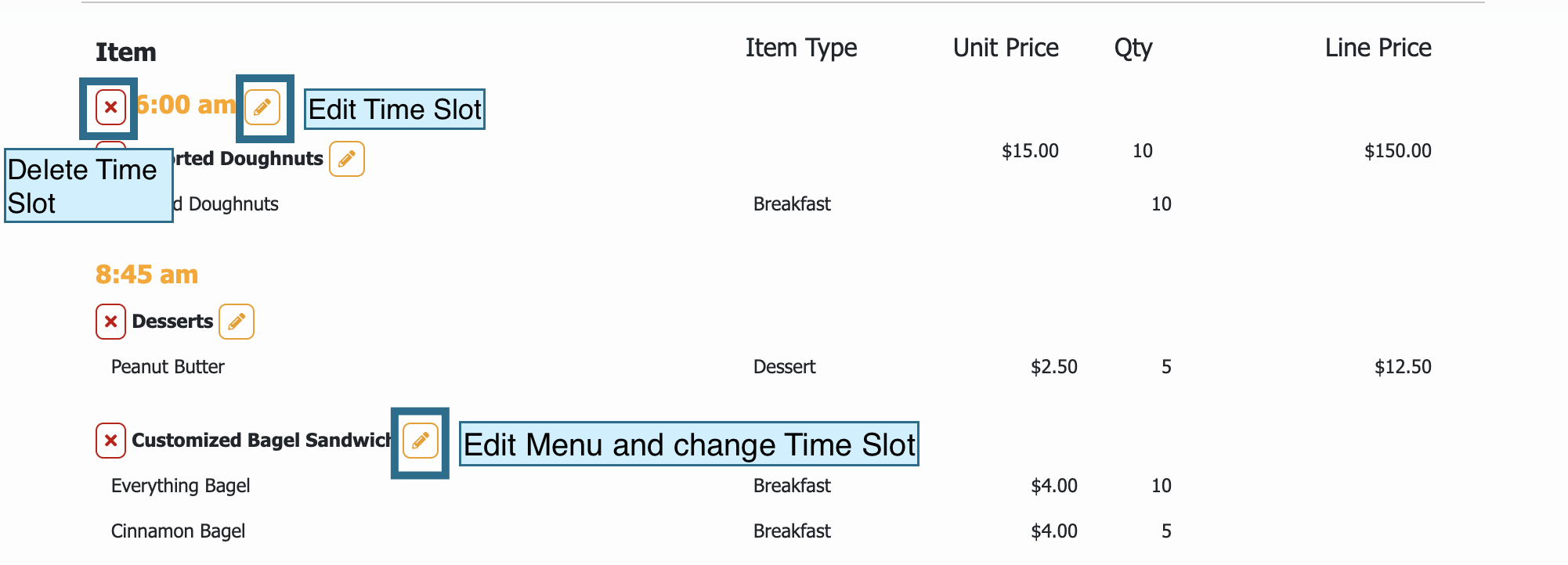Select the Everything Bagel item
This screenshot has height=565, width=1568.
[x=180, y=486]
